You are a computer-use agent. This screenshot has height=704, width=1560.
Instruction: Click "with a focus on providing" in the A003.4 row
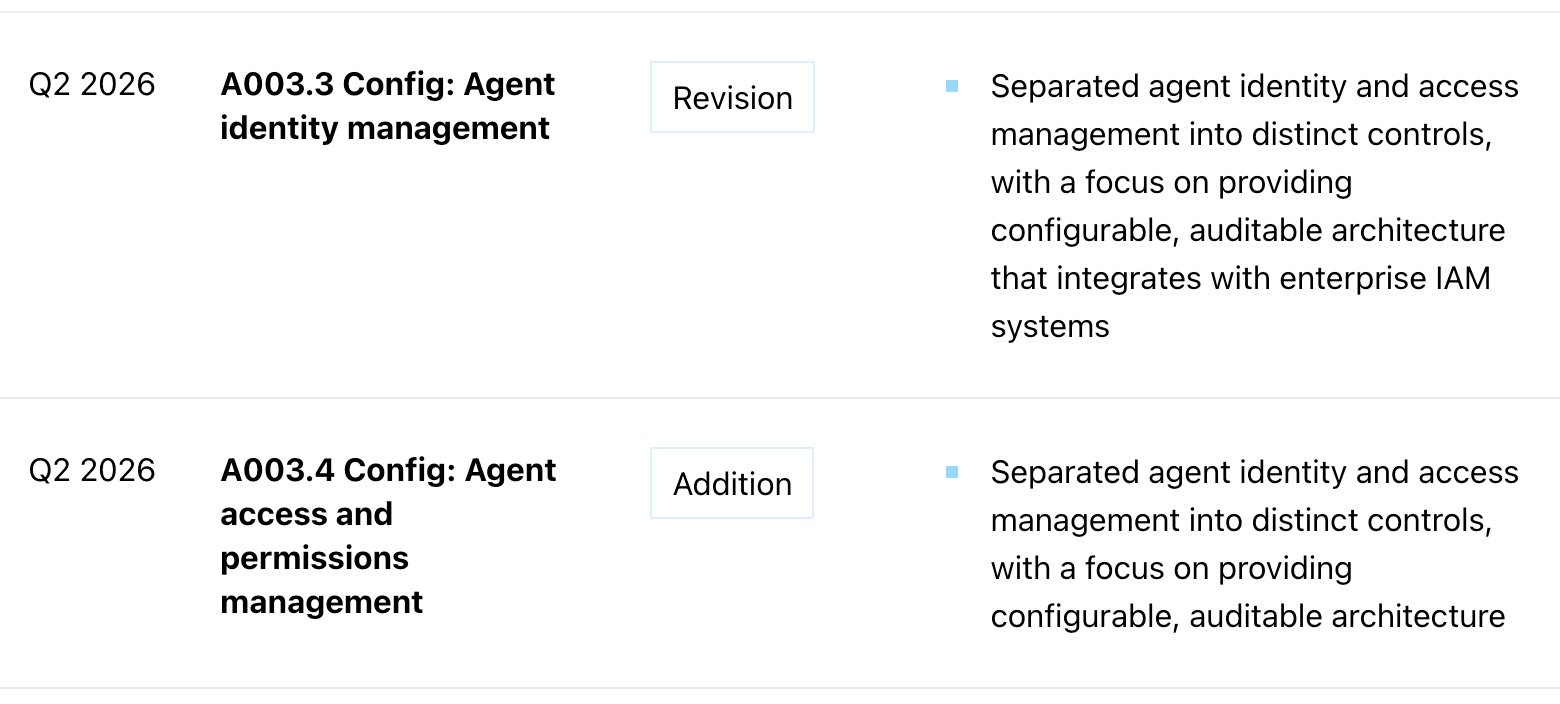(x=1171, y=568)
